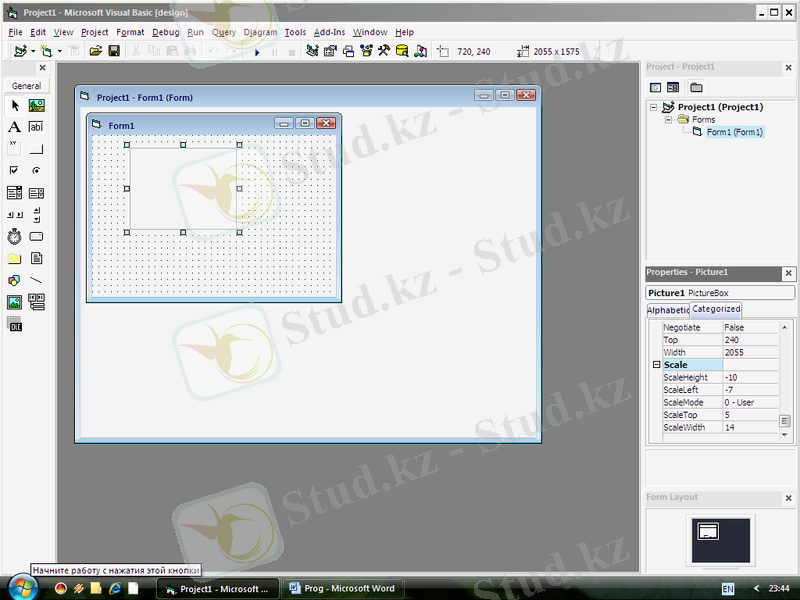This screenshot has height=600, width=800.
Task: Click Add Standard EXE Project toolbar icon
Action: click(20, 51)
